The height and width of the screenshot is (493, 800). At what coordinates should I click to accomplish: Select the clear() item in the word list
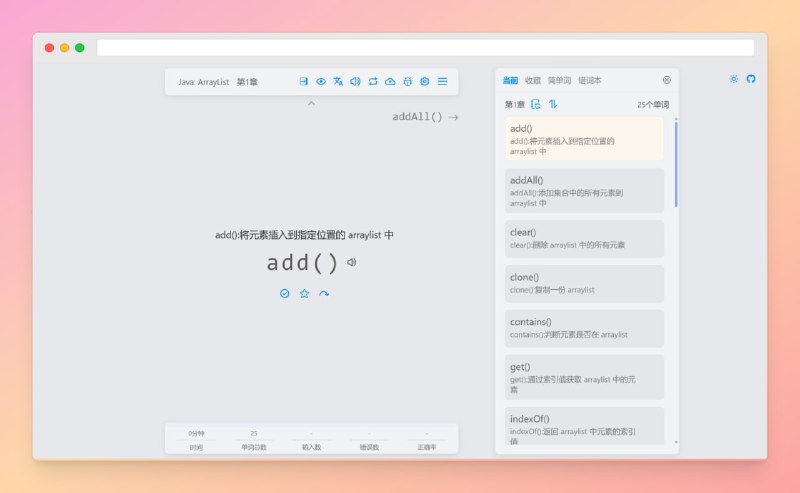coord(584,239)
